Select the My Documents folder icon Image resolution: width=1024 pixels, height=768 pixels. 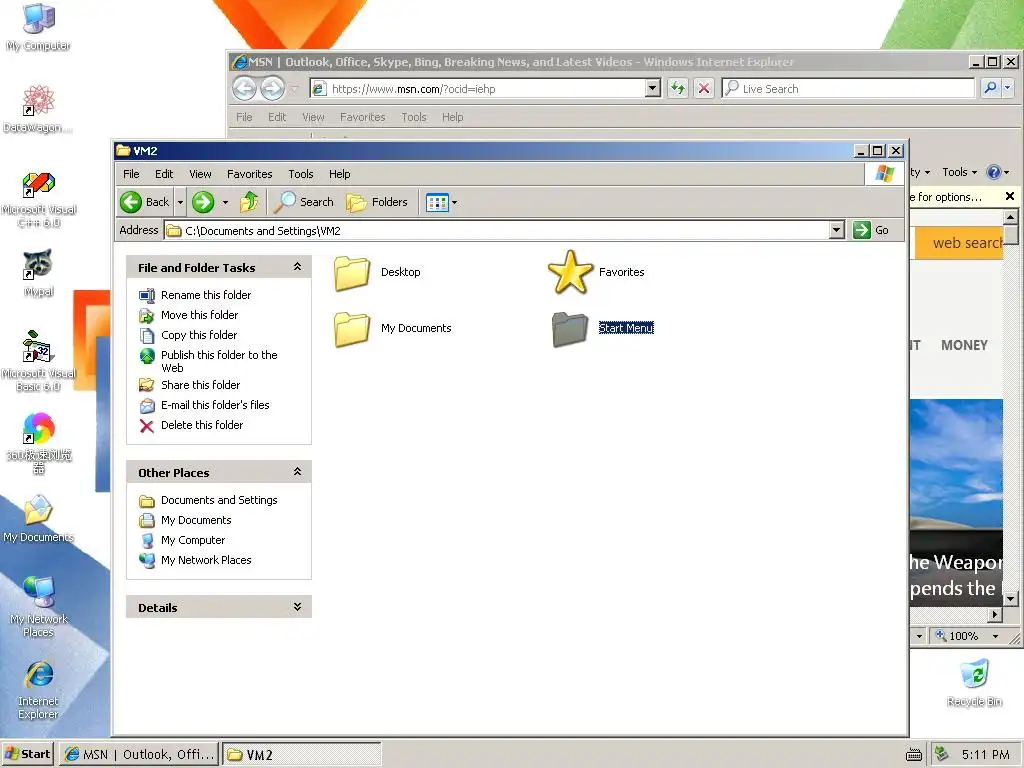pos(352,328)
